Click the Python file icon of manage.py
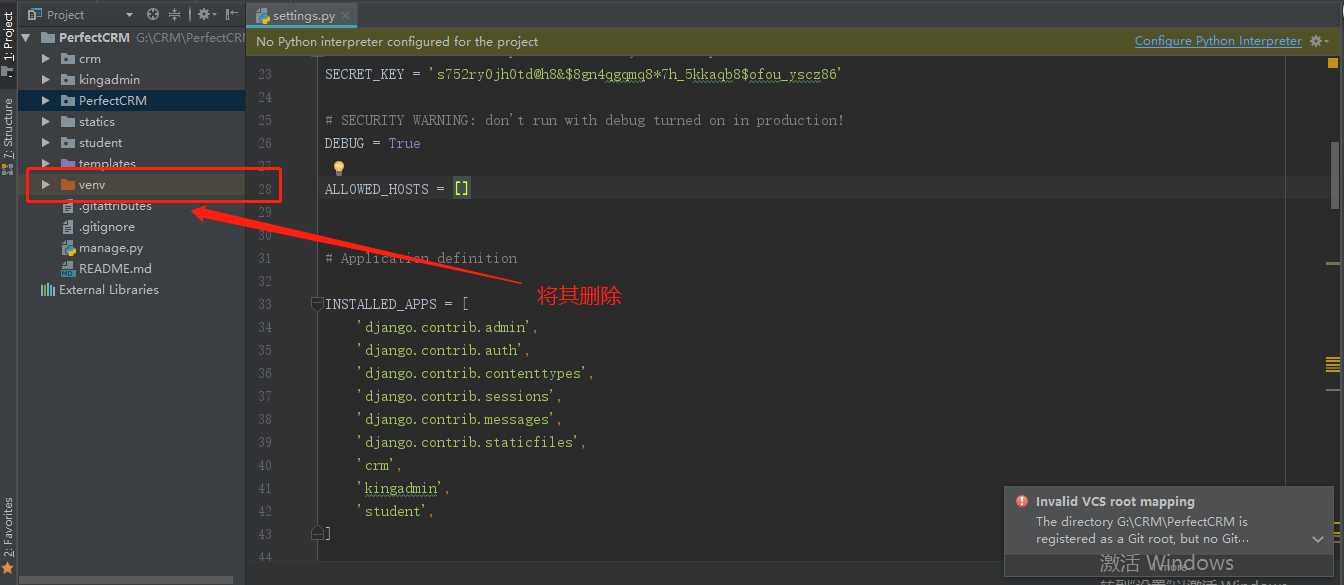 [68, 248]
